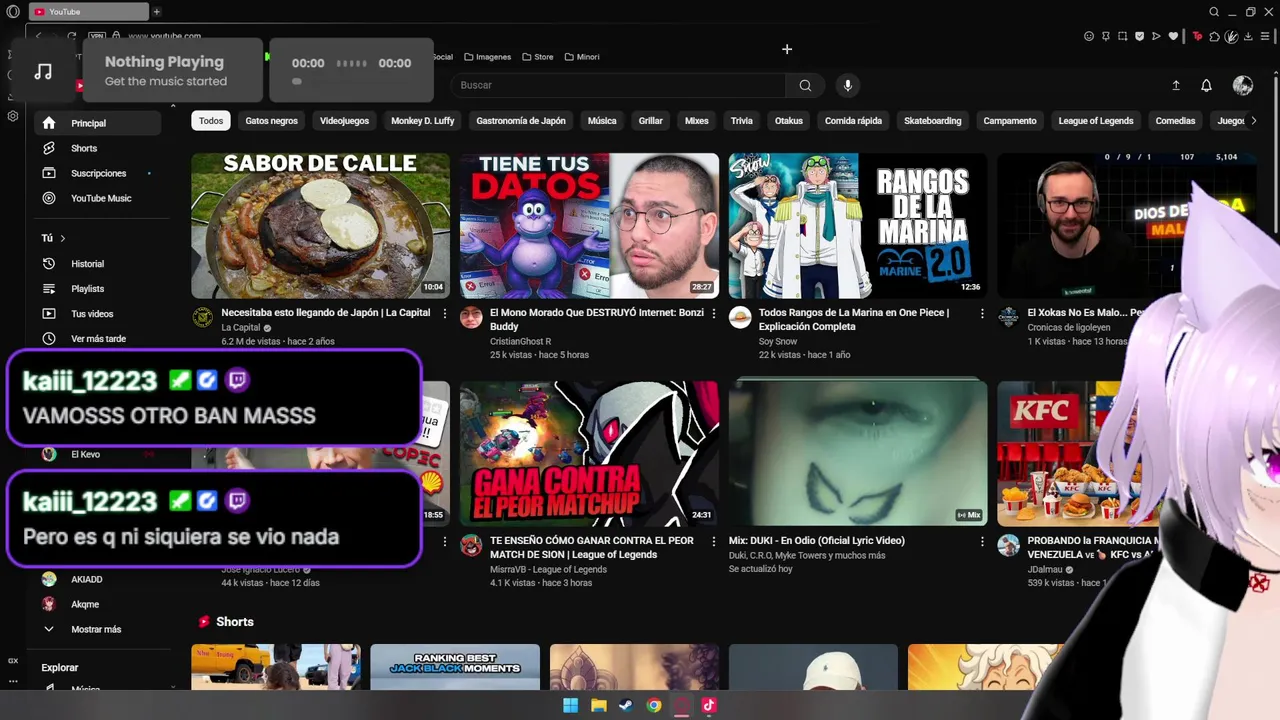Open the Store bookmarks folder
This screenshot has width=1280, height=720.
[x=537, y=57]
